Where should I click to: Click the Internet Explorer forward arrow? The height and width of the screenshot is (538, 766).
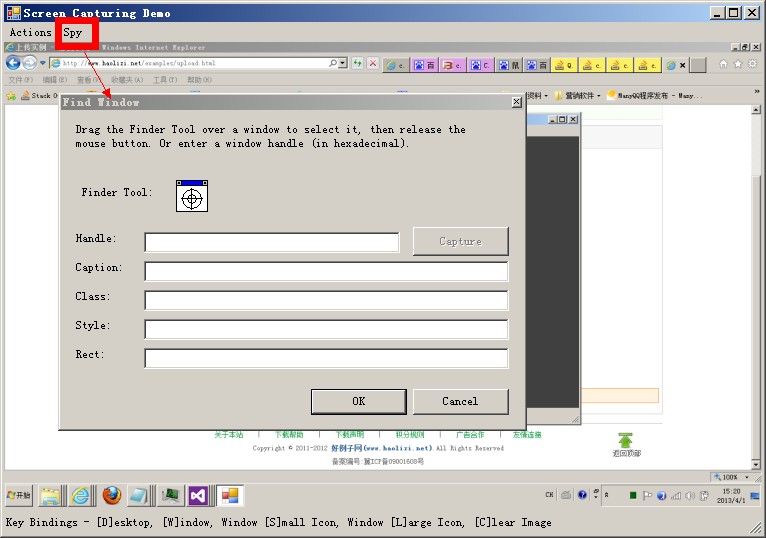coord(29,63)
